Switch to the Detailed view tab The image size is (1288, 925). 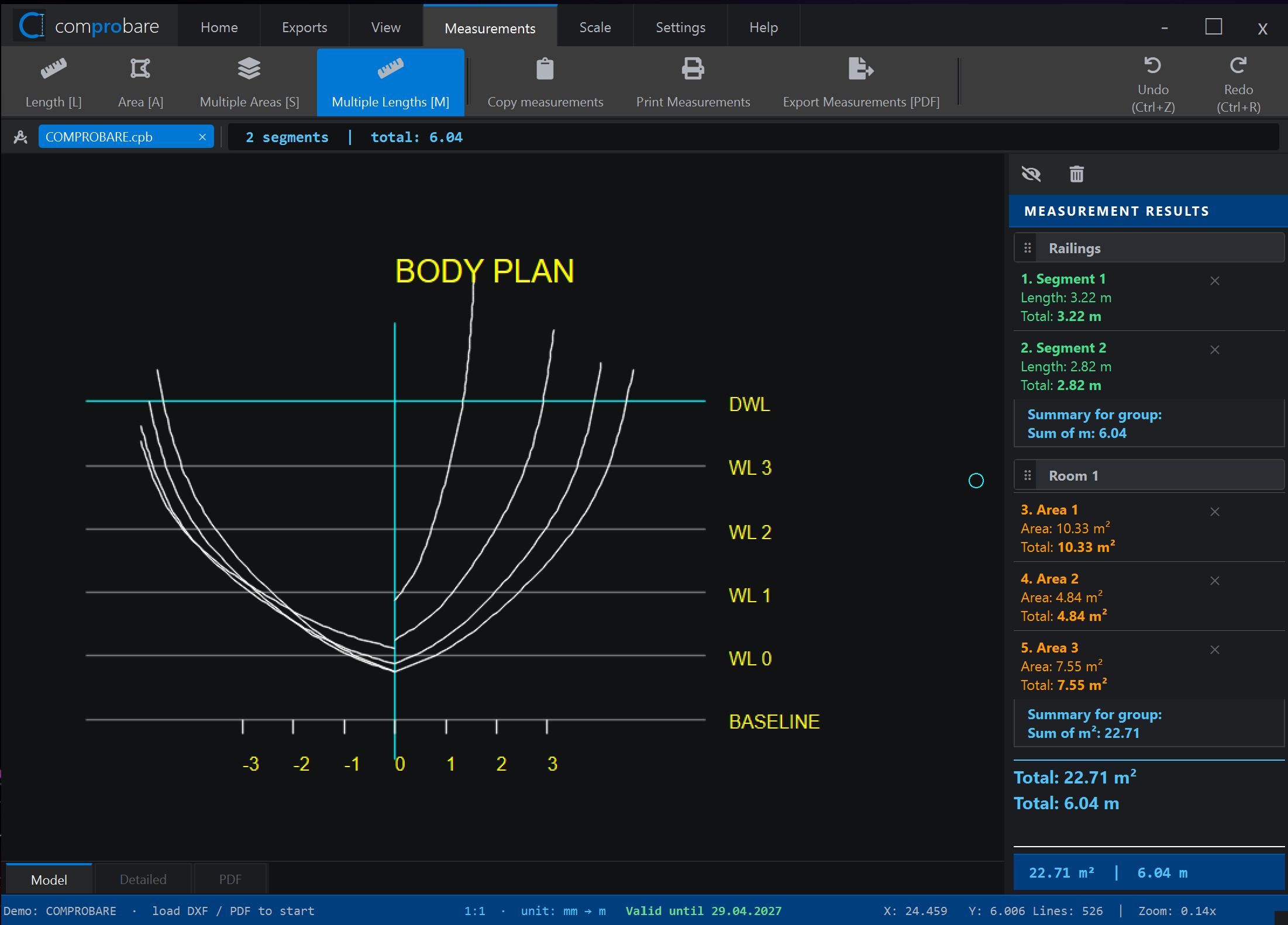point(143,879)
